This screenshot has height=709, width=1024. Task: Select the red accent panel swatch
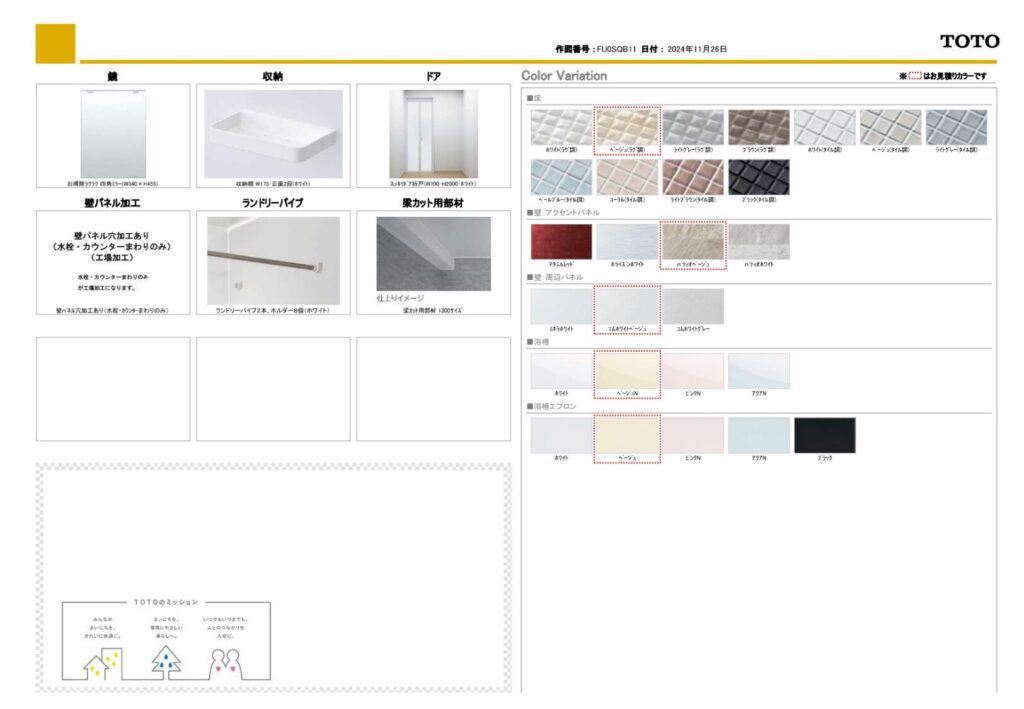click(x=561, y=241)
